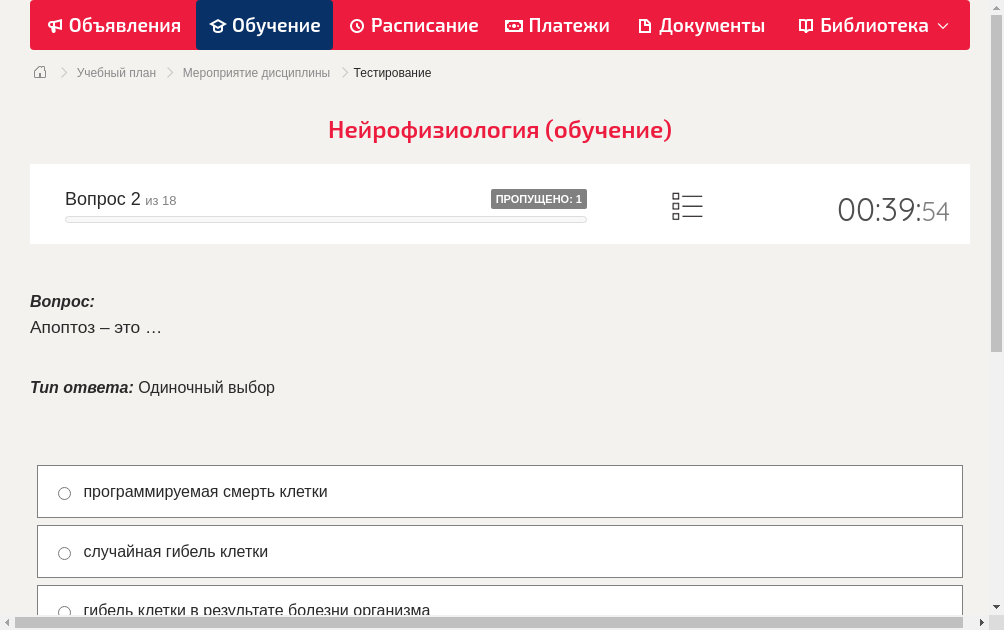
Task: Click the home icon in the breadcrumb
Action: (x=40, y=72)
